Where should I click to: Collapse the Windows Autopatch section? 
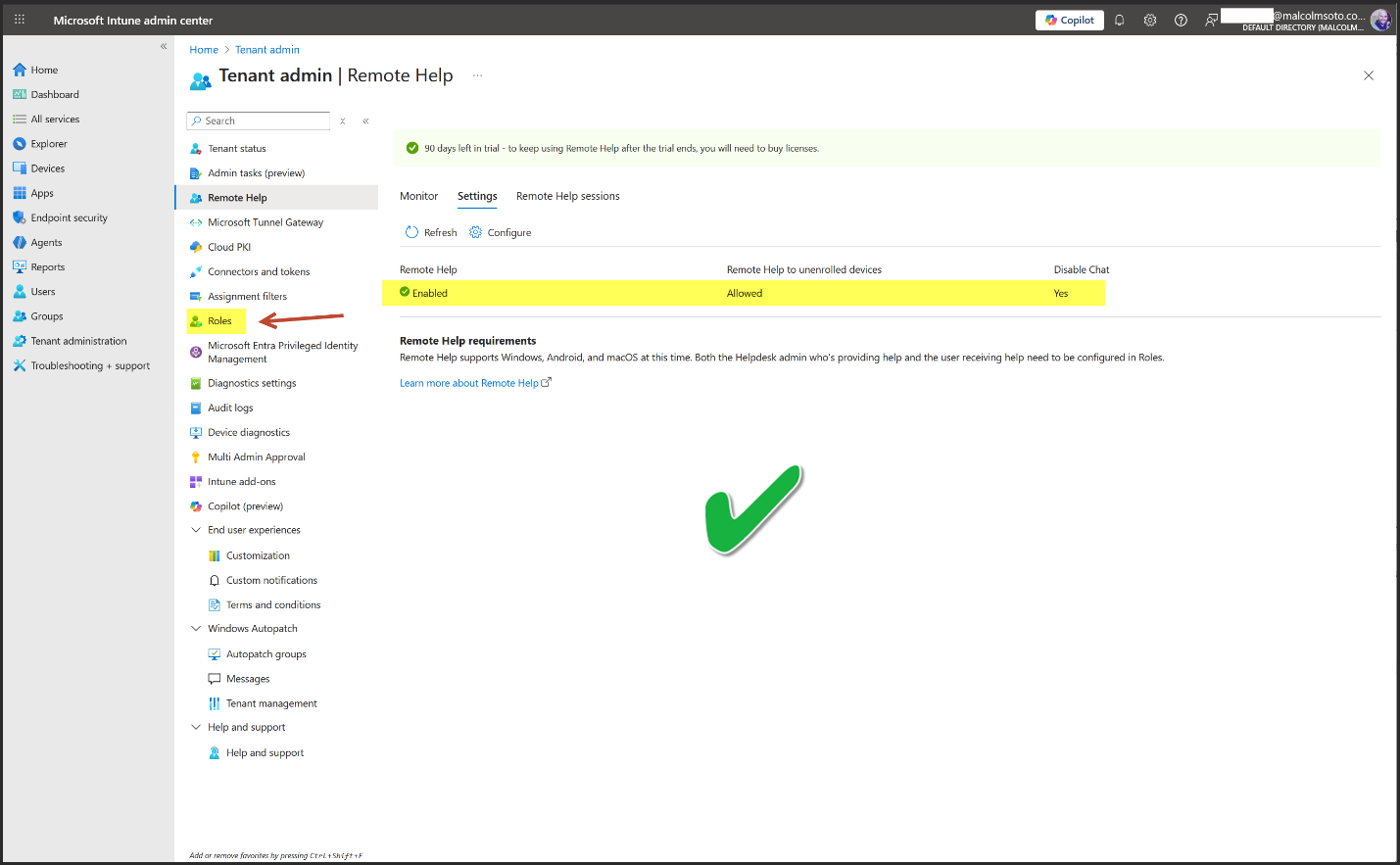196,629
